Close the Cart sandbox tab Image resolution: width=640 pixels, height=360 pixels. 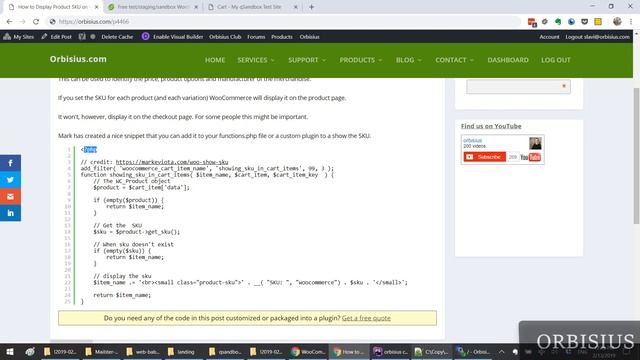point(296,7)
